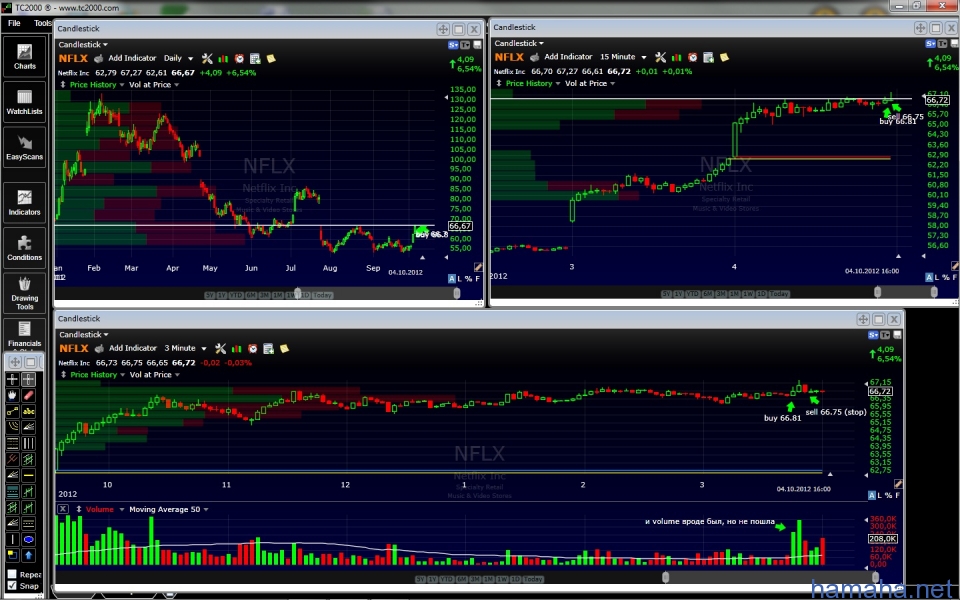Select the vertical line drawing tool
This screenshot has width=960, height=600.
pyautogui.click(x=12, y=539)
